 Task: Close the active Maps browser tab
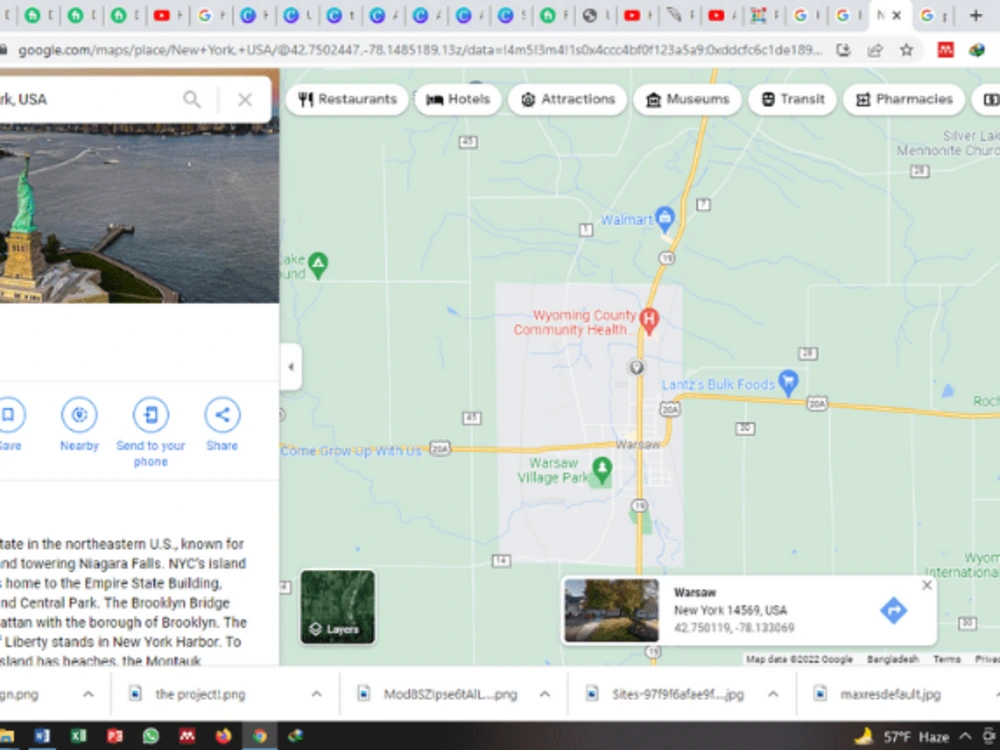tap(896, 15)
